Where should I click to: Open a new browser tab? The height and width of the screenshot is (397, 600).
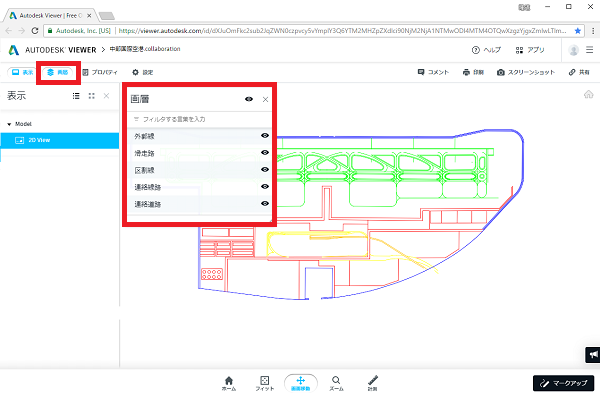pos(106,16)
